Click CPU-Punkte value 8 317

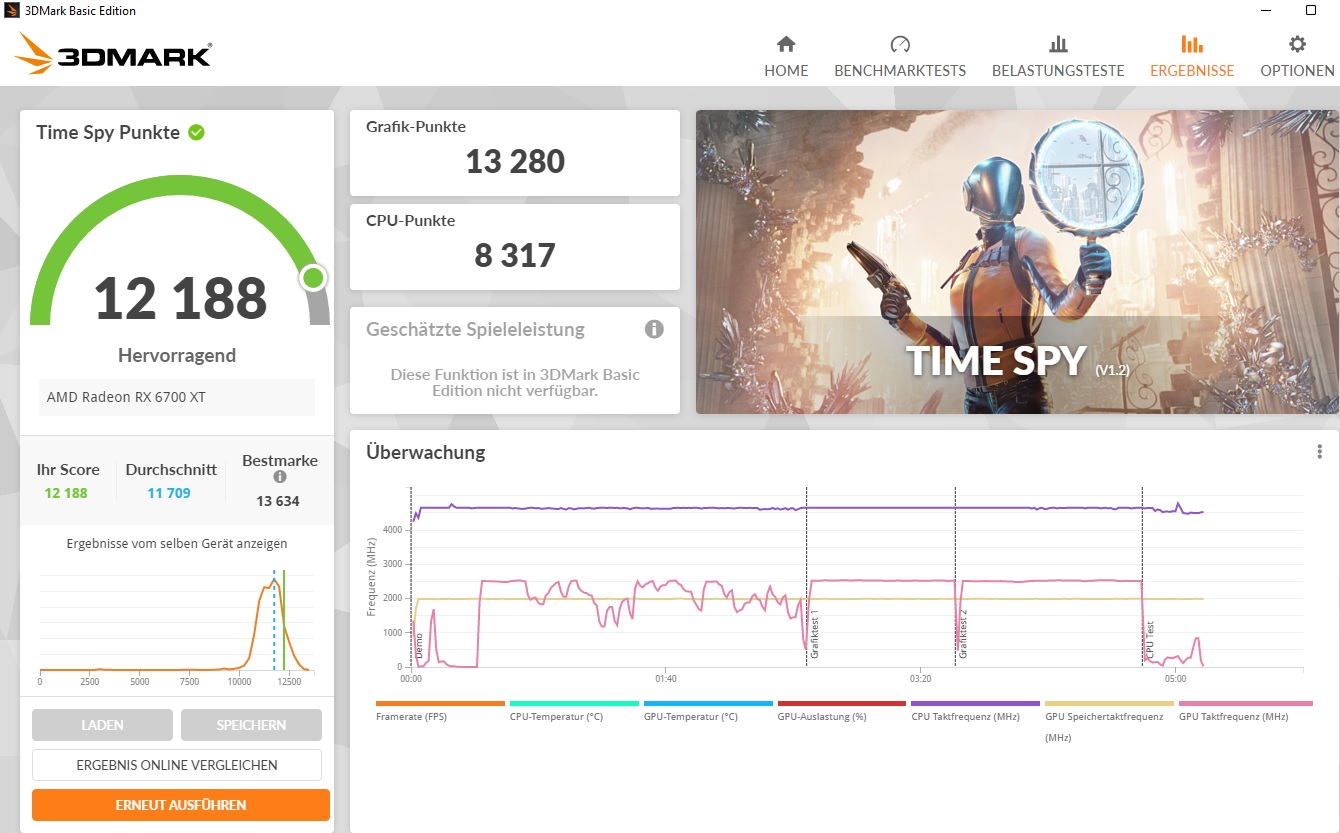(515, 255)
